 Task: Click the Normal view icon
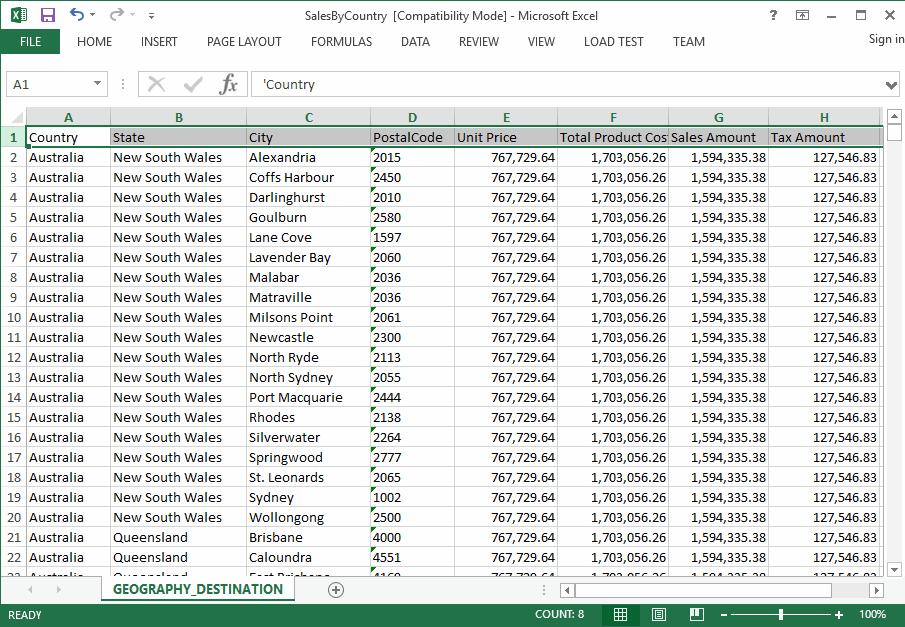tap(620, 613)
